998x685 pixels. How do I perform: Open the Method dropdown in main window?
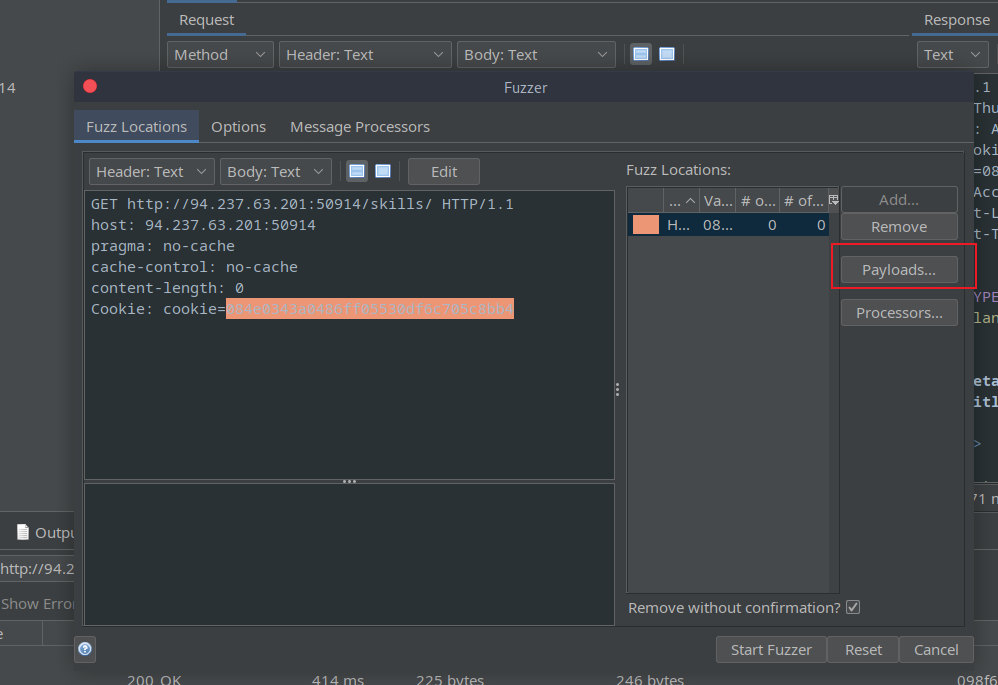pos(220,55)
